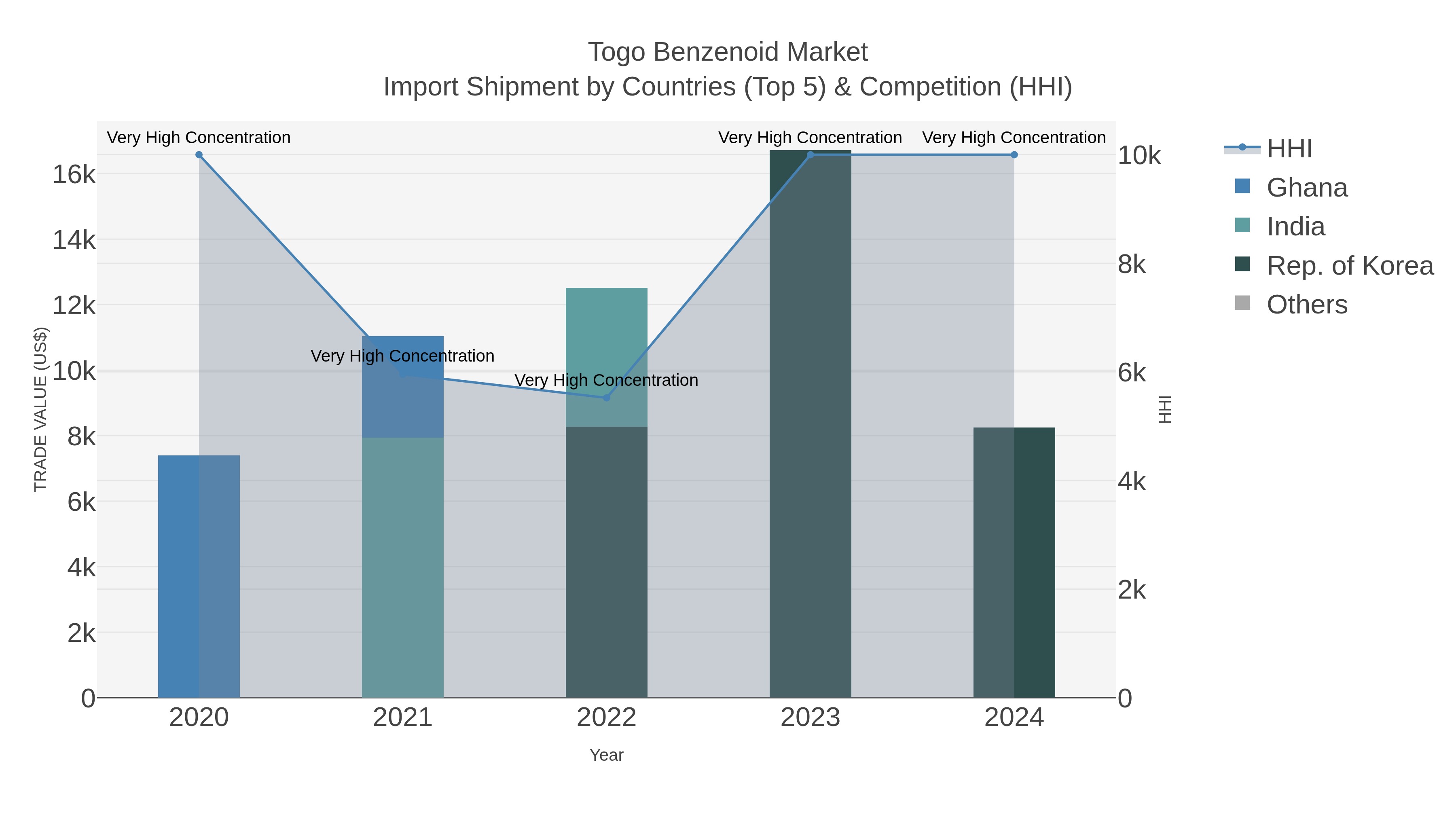1456x819 pixels.
Task: Click the Rep. of Korea bar for 2023
Action: coord(811,424)
